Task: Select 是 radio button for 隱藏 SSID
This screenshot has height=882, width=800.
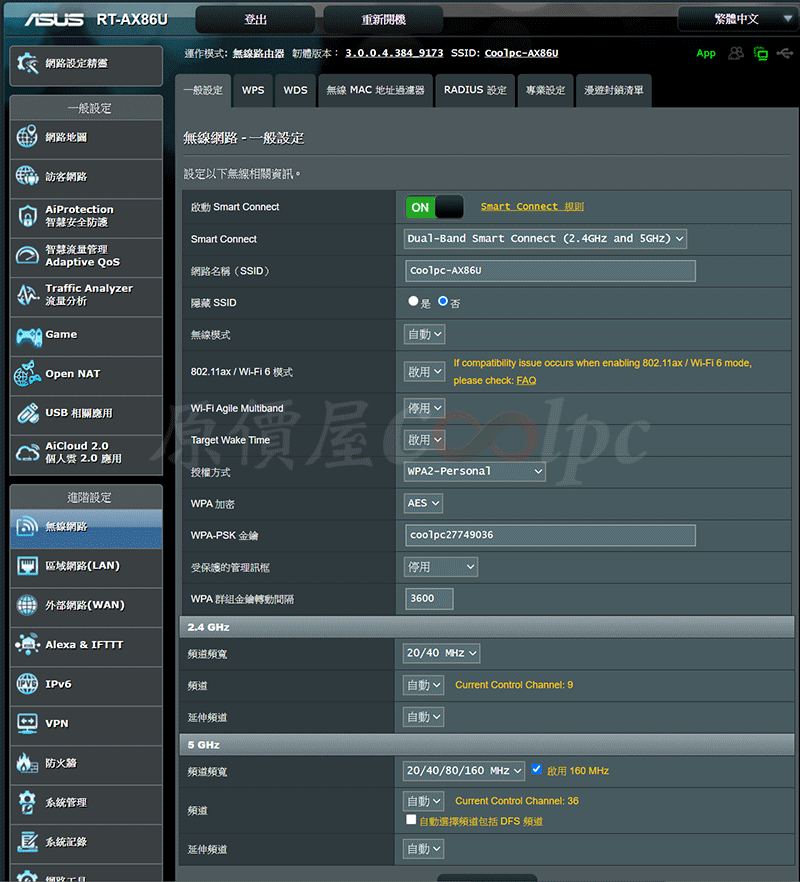Action: pyautogui.click(x=413, y=301)
